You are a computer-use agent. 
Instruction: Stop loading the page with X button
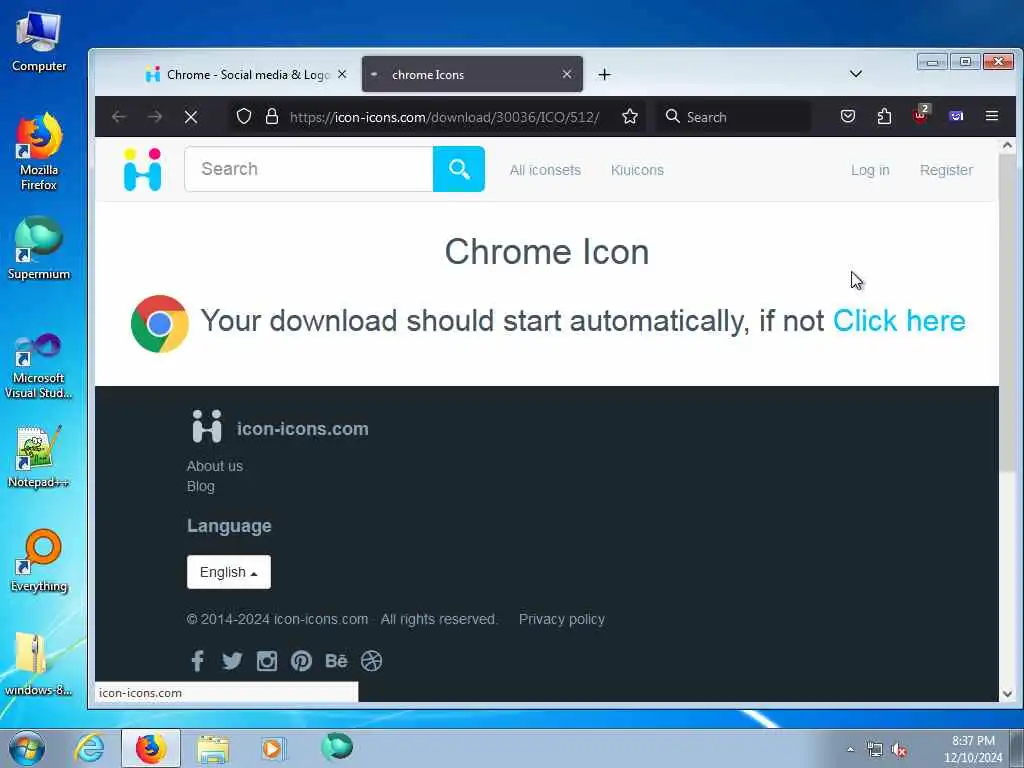(x=191, y=117)
